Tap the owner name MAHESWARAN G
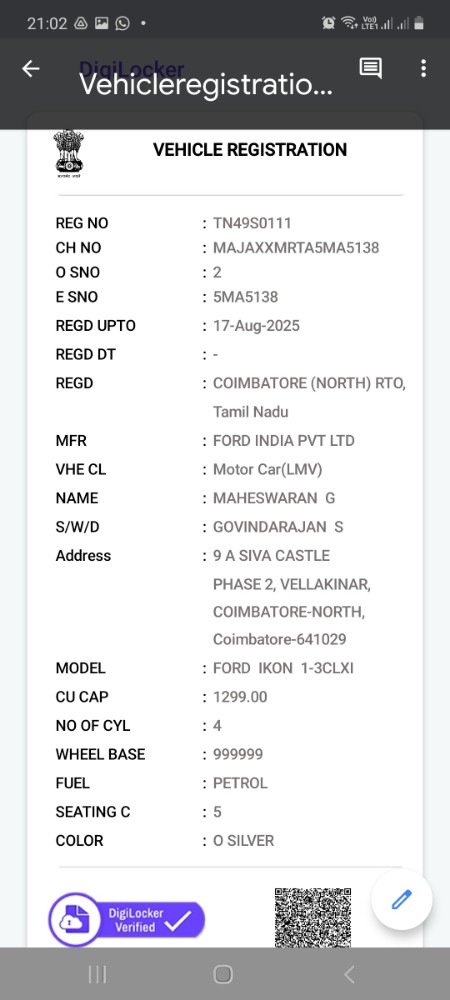 [x=274, y=498]
